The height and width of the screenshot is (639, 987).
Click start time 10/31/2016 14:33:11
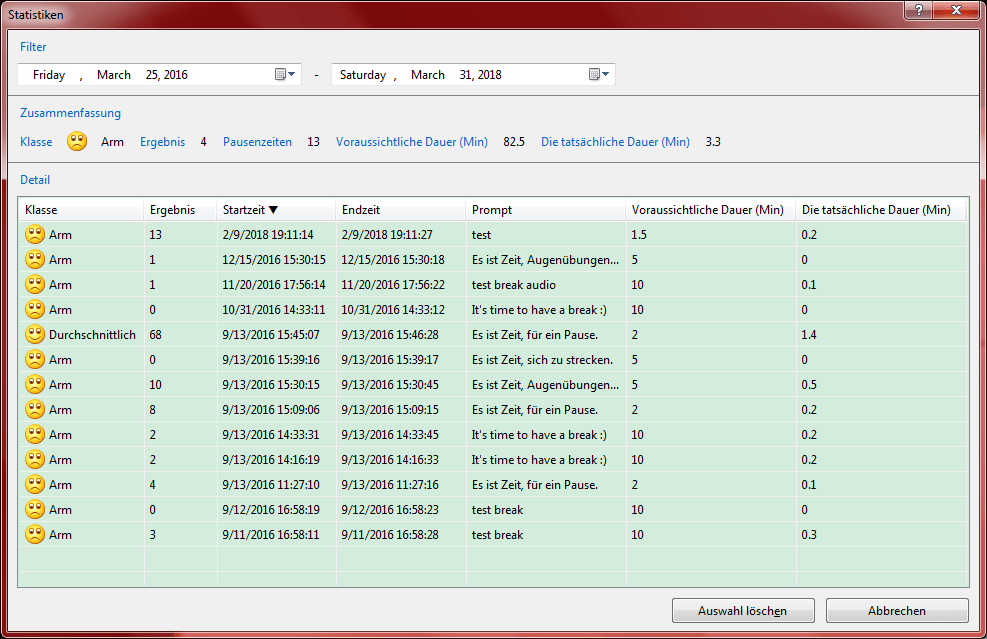273,309
